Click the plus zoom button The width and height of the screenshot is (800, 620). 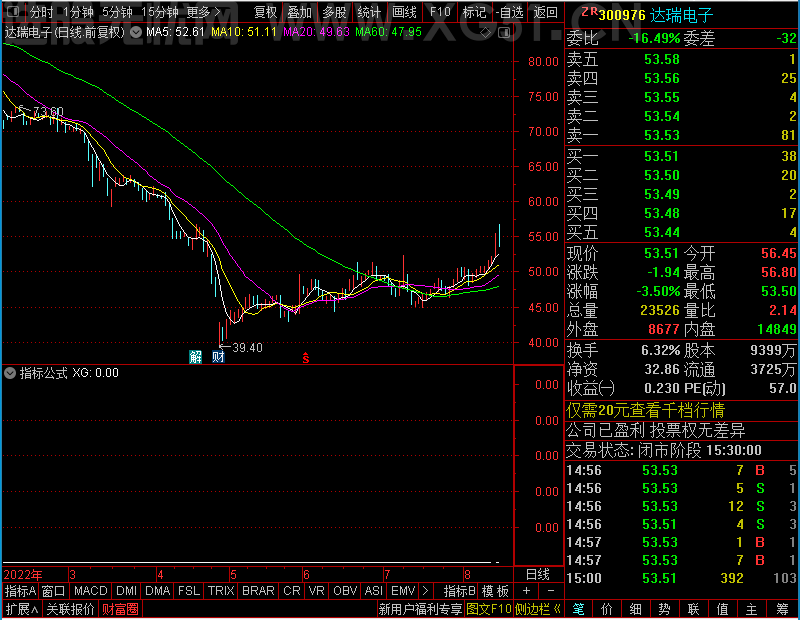pos(527,591)
